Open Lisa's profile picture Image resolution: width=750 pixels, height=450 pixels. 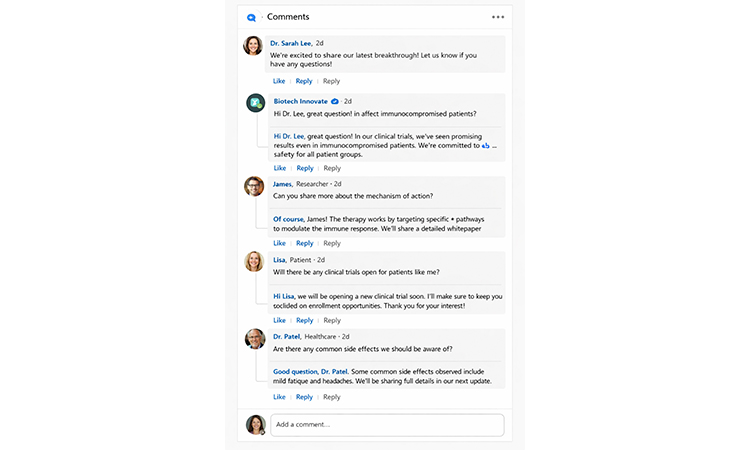pos(254,262)
